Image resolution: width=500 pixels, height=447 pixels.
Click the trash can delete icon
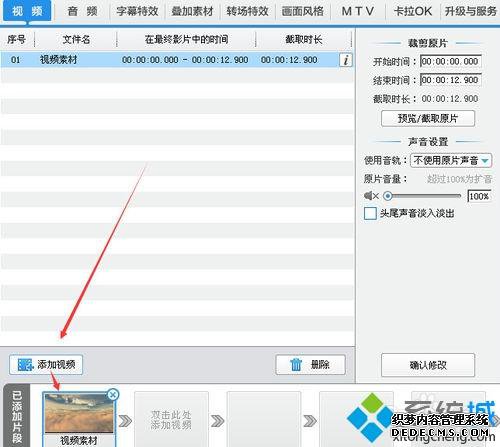click(295, 365)
